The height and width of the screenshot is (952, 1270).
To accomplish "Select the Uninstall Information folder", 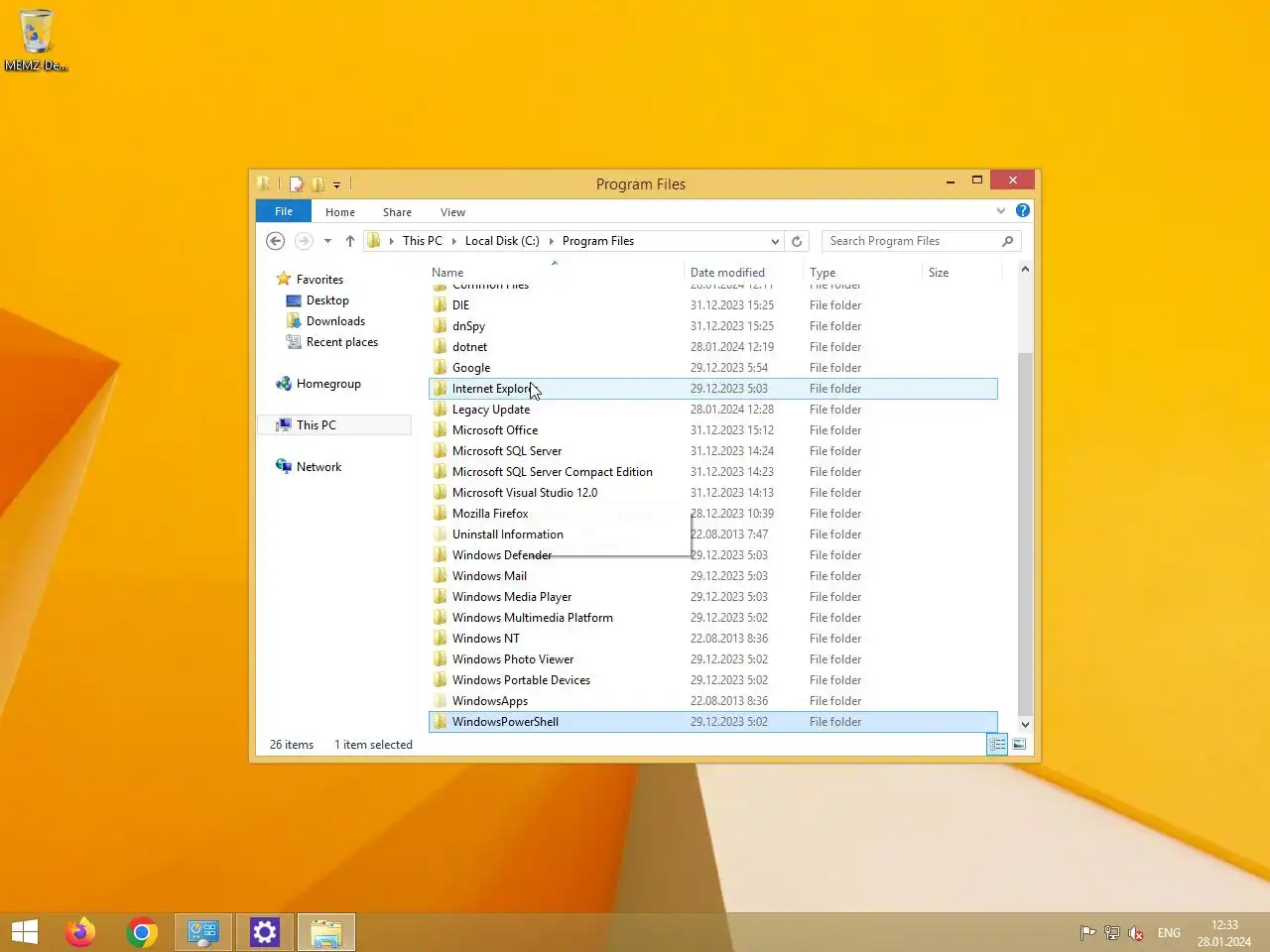I will (712, 535).
